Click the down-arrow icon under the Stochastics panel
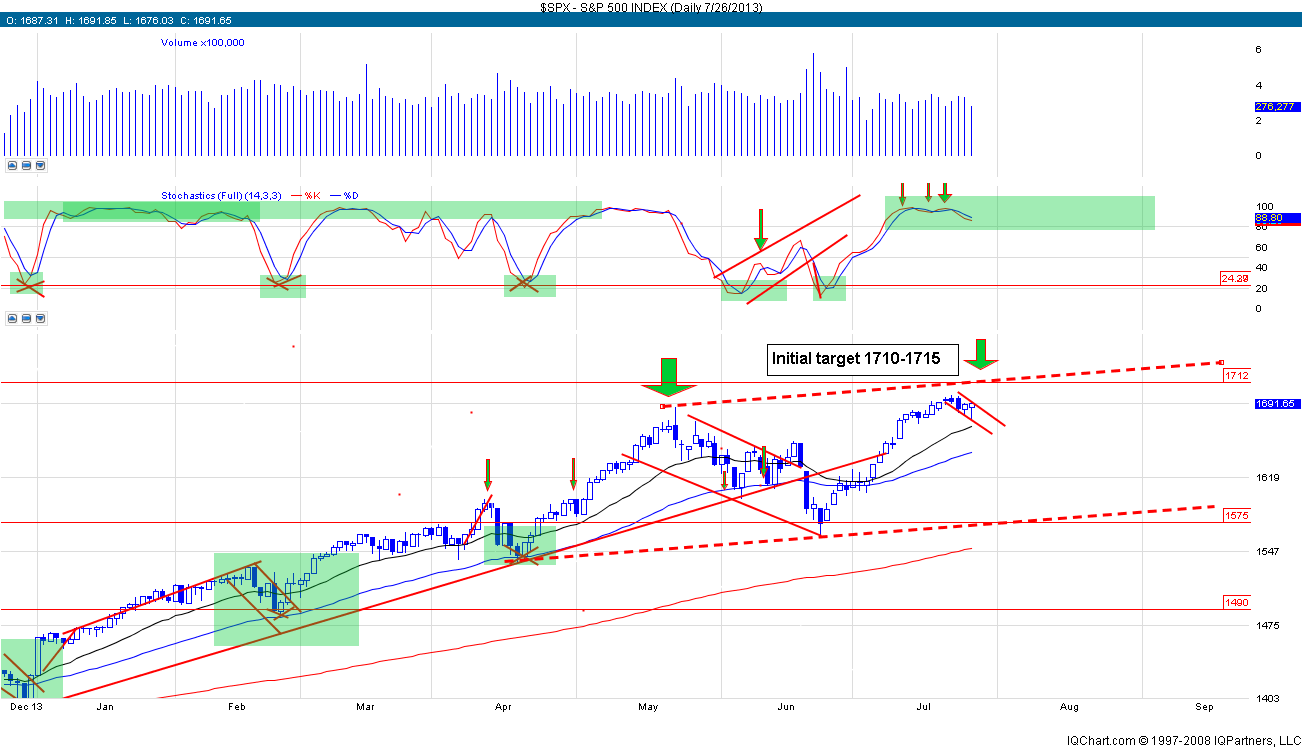This screenshot has width=1302, height=747. 40,319
